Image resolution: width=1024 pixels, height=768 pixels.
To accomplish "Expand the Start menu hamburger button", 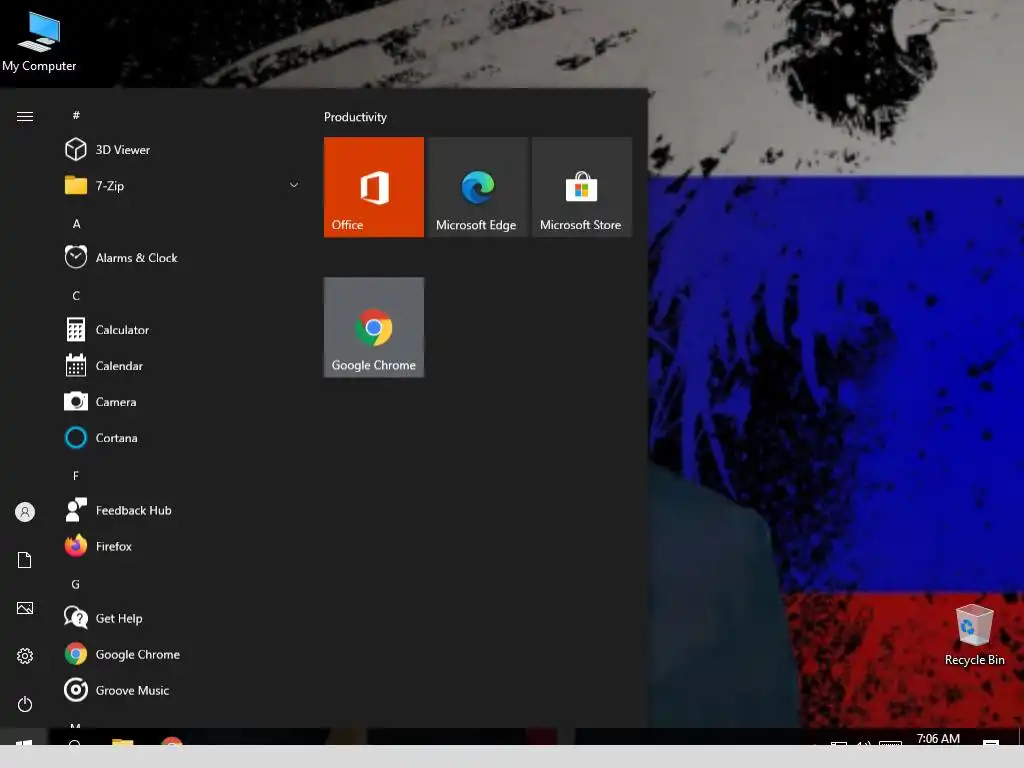I will pyautogui.click(x=25, y=116).
